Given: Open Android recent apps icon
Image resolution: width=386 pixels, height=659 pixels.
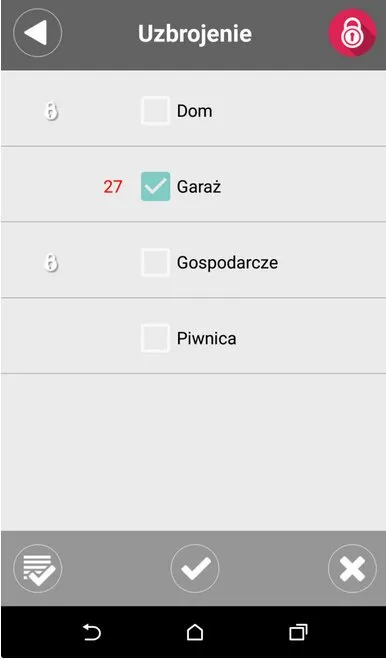Looking at the screenshot, I should [298, 632].
